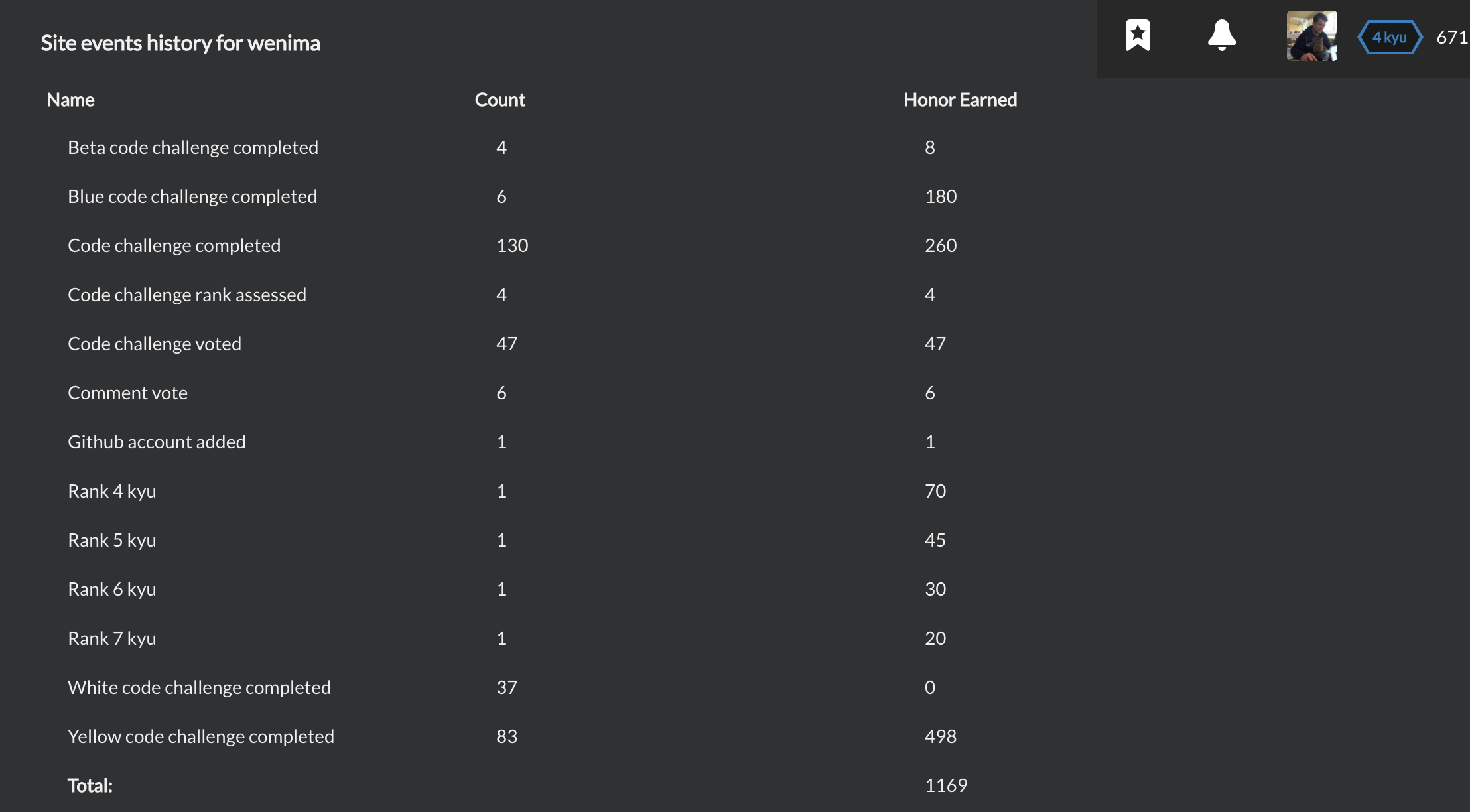The height and width of the screenshot is (812, 1470).
Task: Click the Github account added entry
Action: 157,441
